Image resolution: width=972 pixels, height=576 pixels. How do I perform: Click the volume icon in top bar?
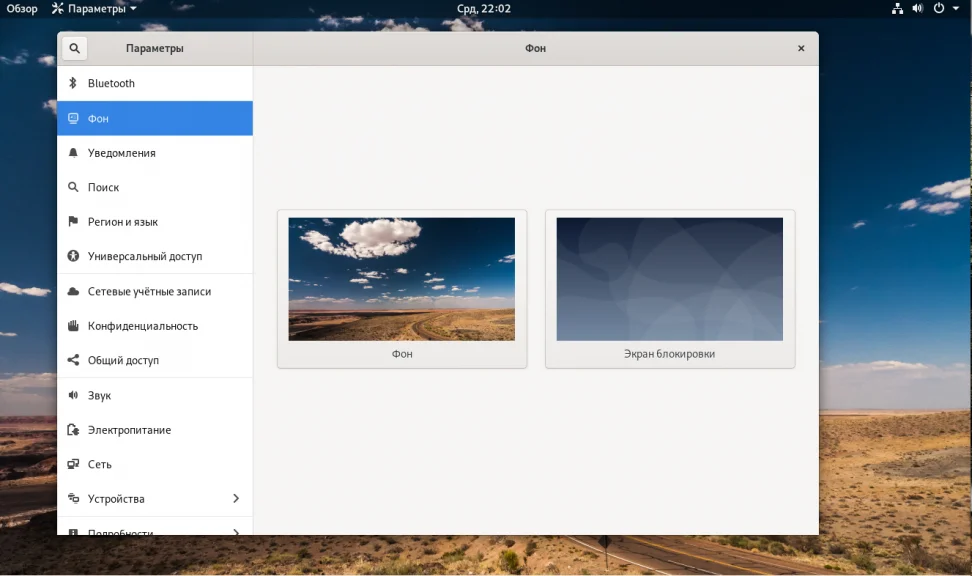point(917,9)
